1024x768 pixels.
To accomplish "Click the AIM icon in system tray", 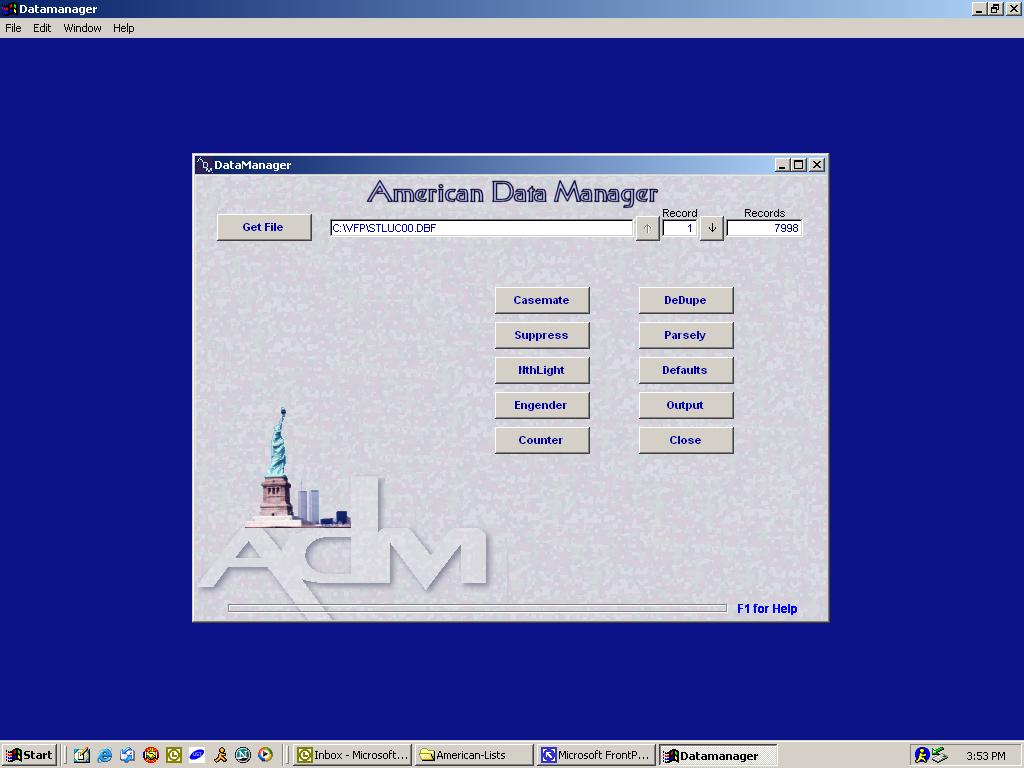I will 921,756.
